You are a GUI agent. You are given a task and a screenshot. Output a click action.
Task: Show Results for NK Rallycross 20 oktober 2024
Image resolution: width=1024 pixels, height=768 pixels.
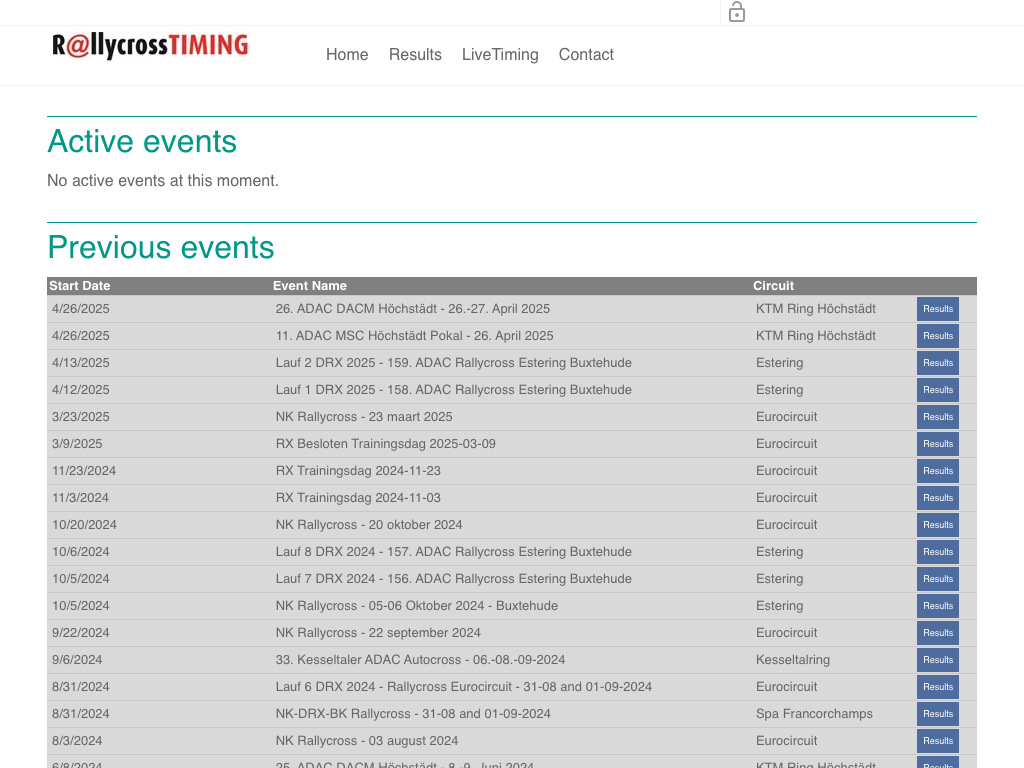tap(937, 525)
